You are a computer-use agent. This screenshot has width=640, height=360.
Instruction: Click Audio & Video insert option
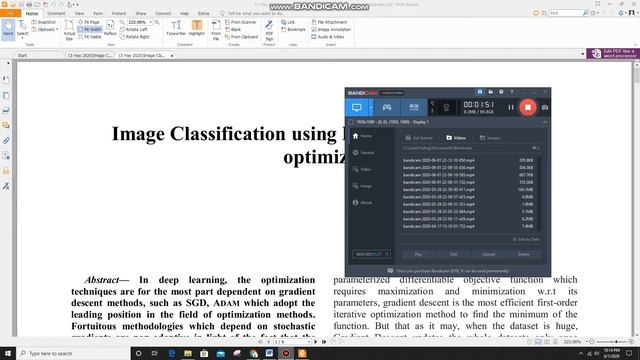point(328,37)
